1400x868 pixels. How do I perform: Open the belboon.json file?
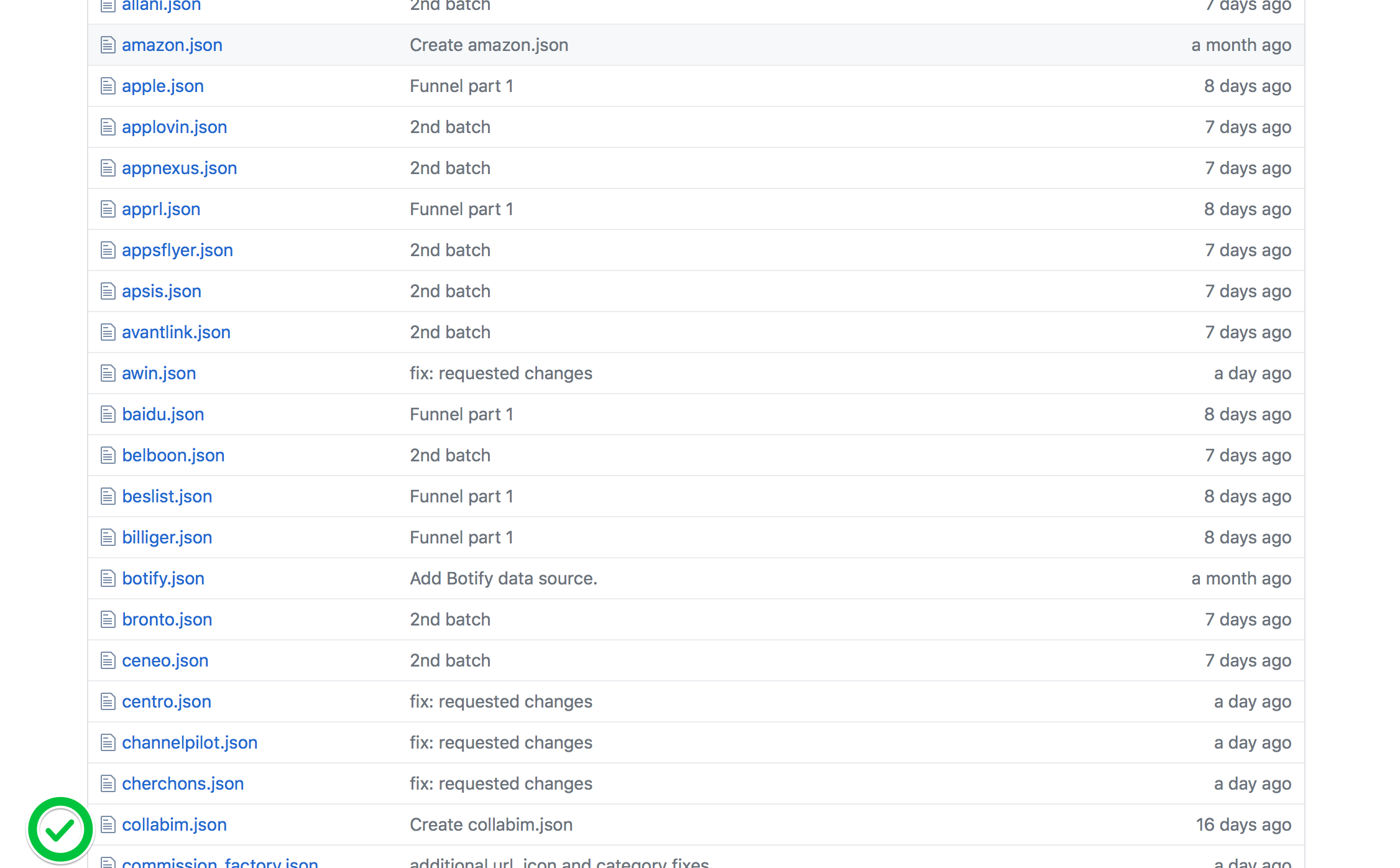(173, 455)
